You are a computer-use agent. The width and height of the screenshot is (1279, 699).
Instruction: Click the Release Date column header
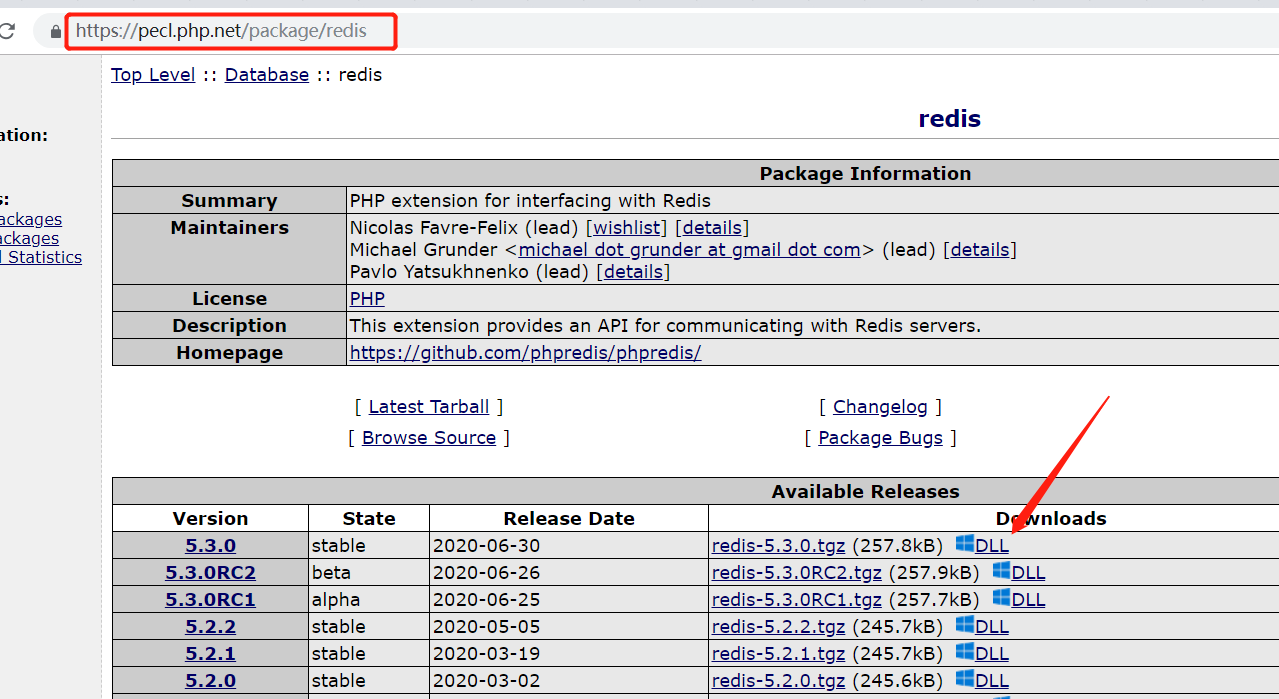[569, 519]
